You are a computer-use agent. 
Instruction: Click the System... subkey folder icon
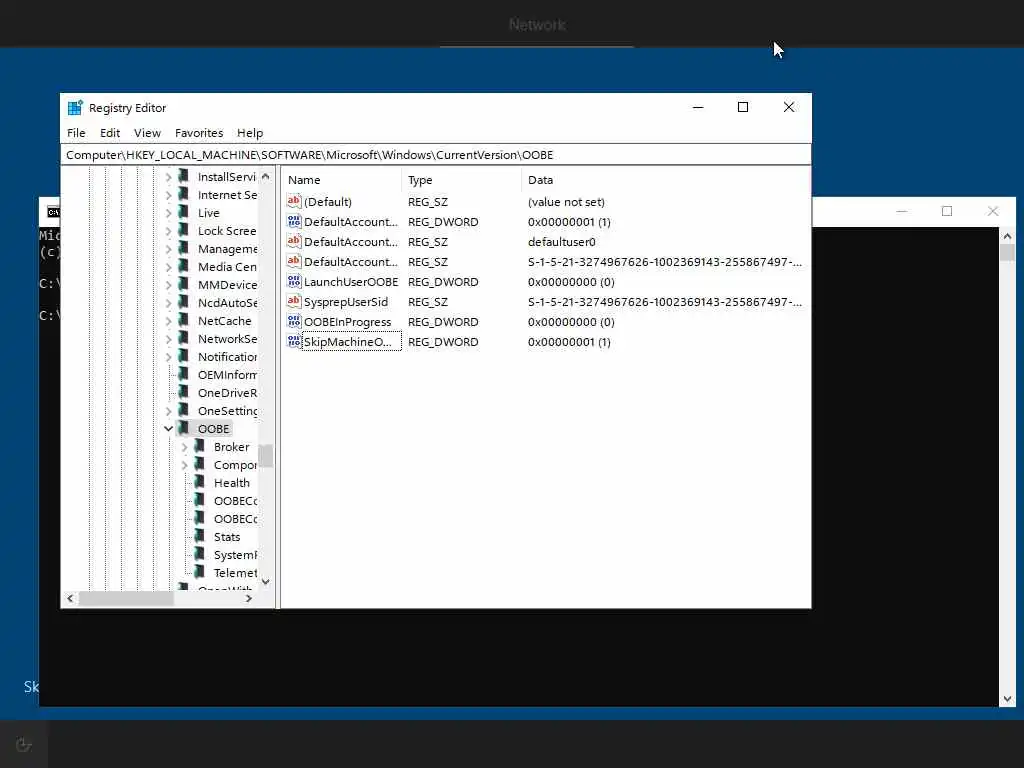[x=200, y=554]
